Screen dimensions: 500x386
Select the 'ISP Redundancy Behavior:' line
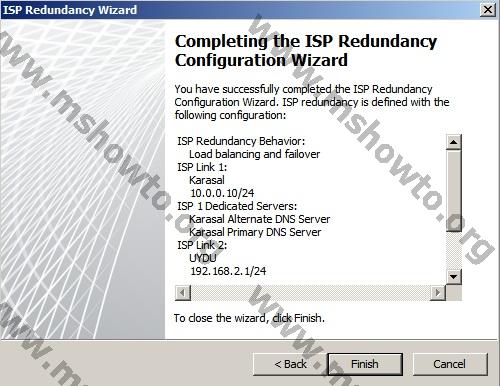(241, 141)
